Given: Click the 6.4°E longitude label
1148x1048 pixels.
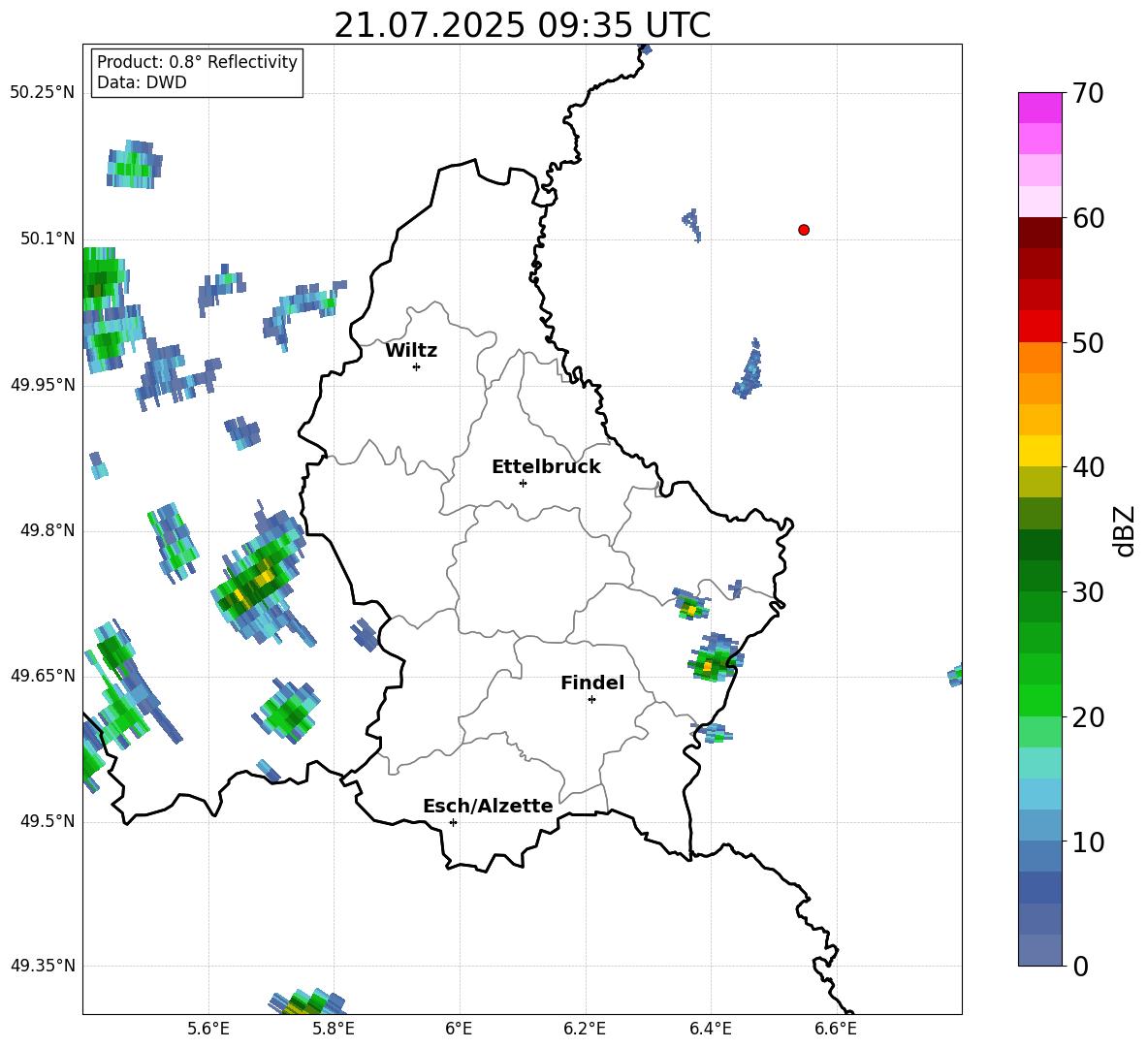Looking at the screenshot, I should pyautogui.click(x=710, y=1029).
